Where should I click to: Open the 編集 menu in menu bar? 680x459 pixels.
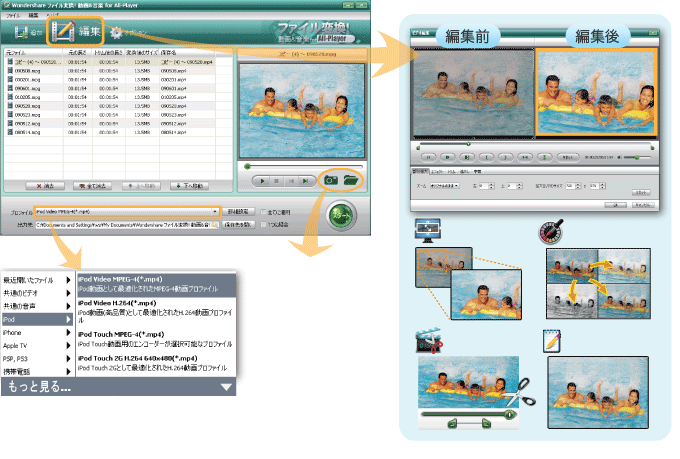click(x=33, y=15)
